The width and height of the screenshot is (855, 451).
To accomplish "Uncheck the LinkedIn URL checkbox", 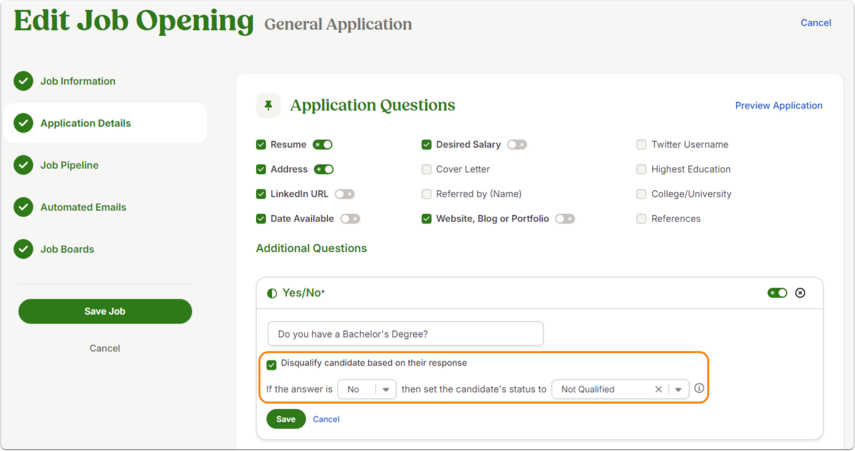I will coord(261,194).
